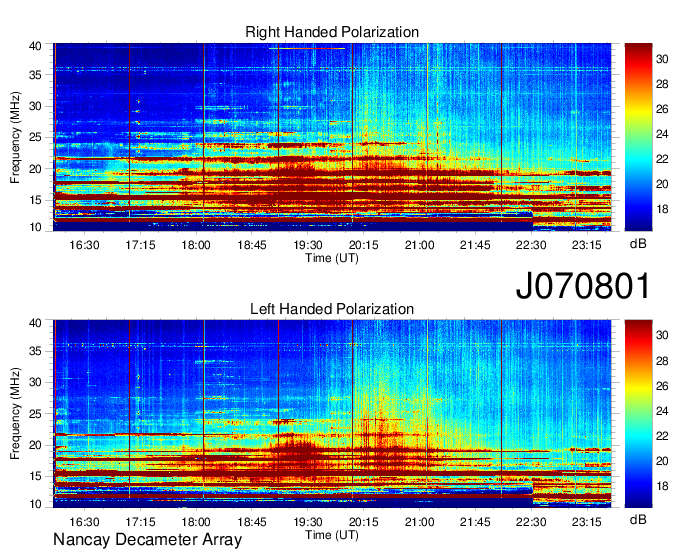The image size is (680, 552).
Task: Click the 22 dB value on Left Handed colorbar
Action: 662,436
